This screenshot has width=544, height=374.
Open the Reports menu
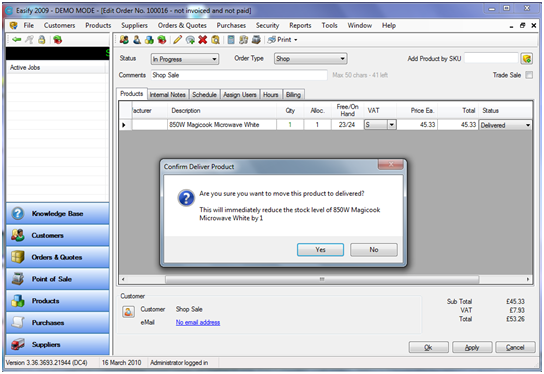click(x=300, y=25)
